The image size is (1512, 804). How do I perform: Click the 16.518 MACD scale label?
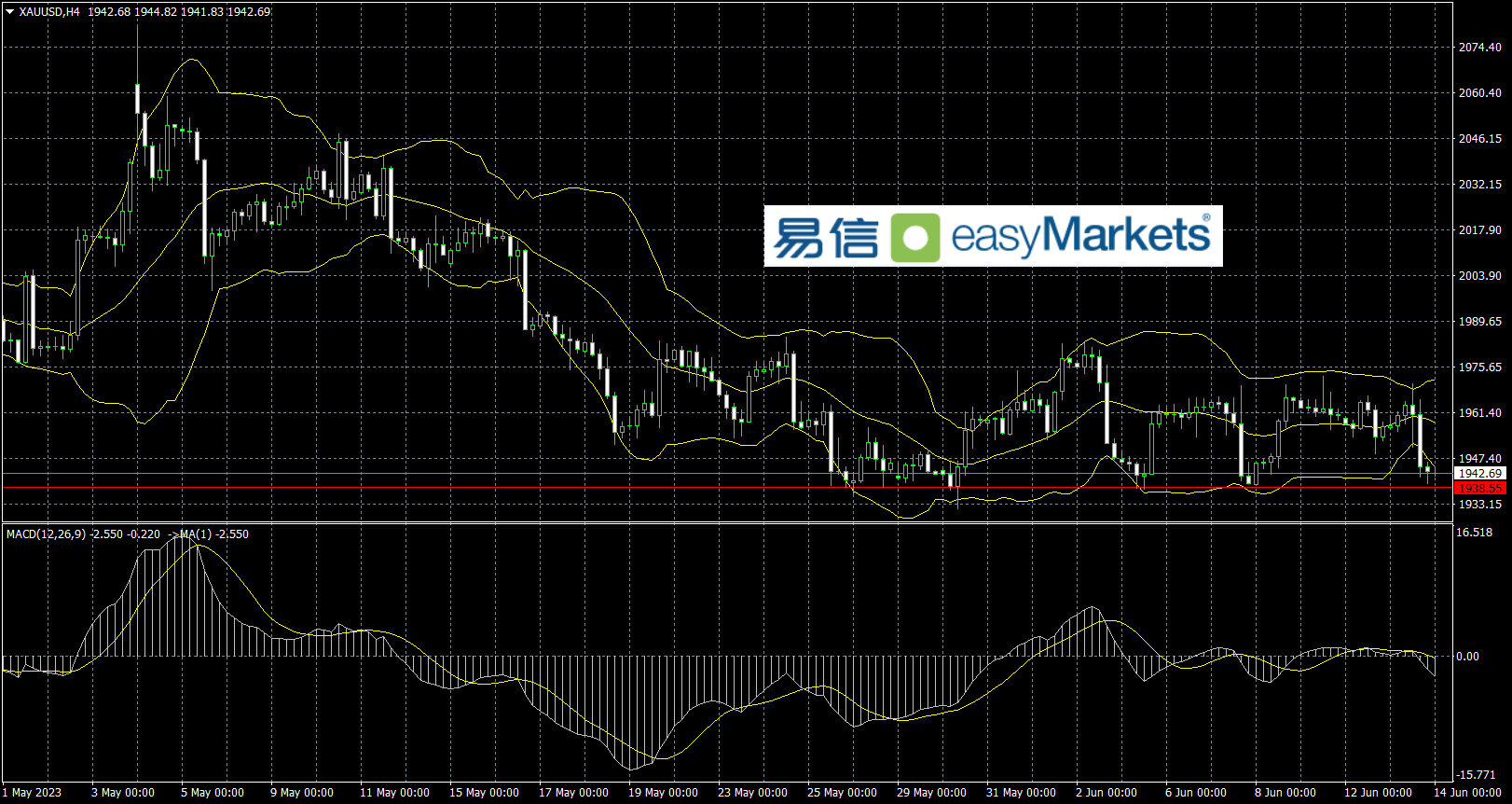coord(1475,533)
